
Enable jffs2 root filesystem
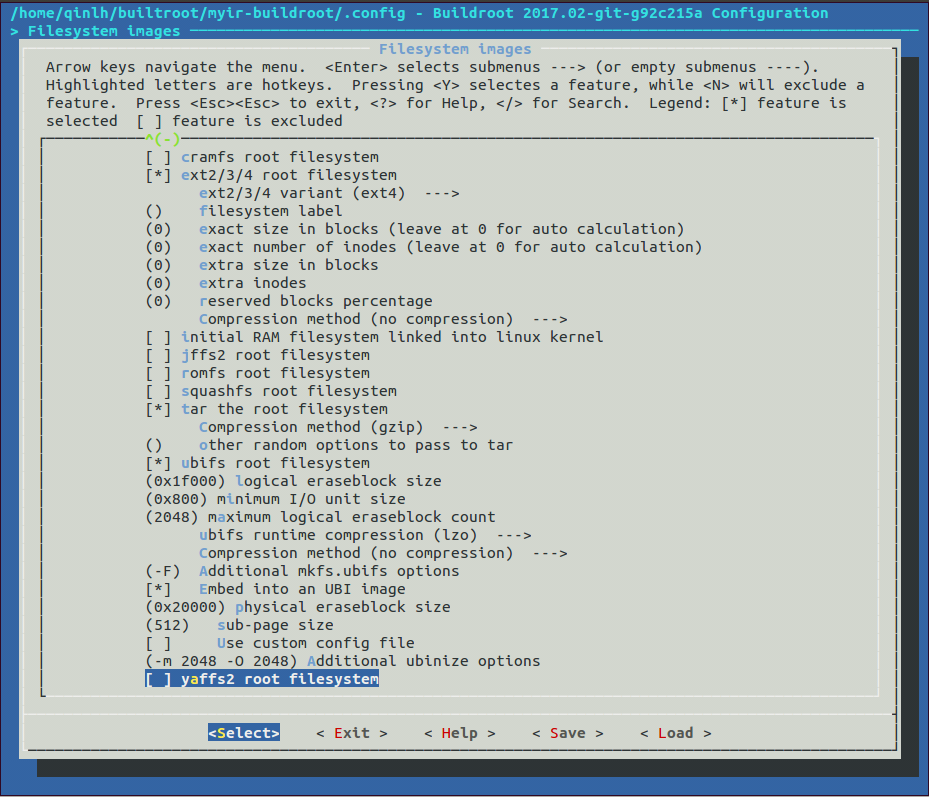click(158, 355)
